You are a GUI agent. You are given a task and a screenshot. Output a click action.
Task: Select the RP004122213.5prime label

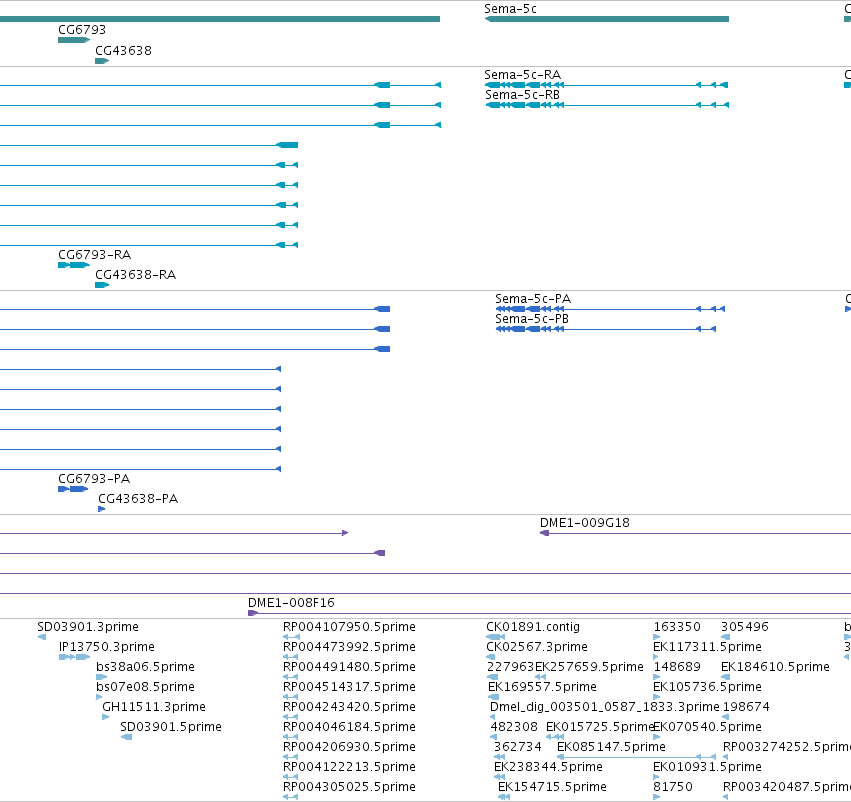349,767
